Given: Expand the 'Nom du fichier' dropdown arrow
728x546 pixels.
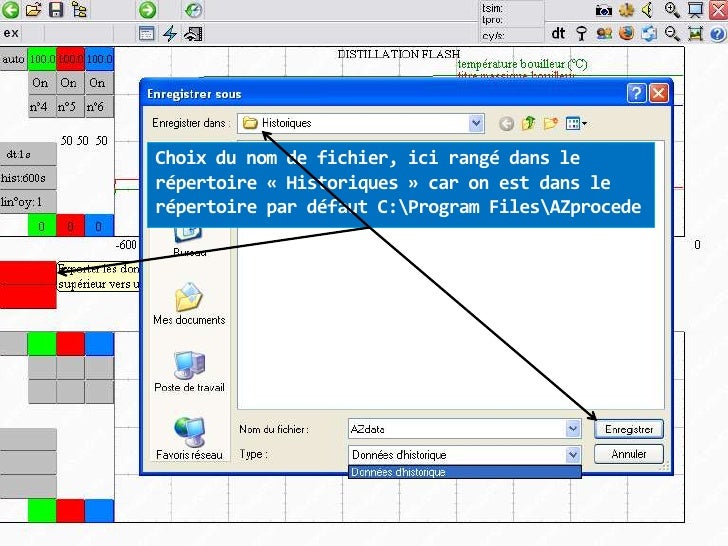Looking at the screenshot, I should point(573,429).
